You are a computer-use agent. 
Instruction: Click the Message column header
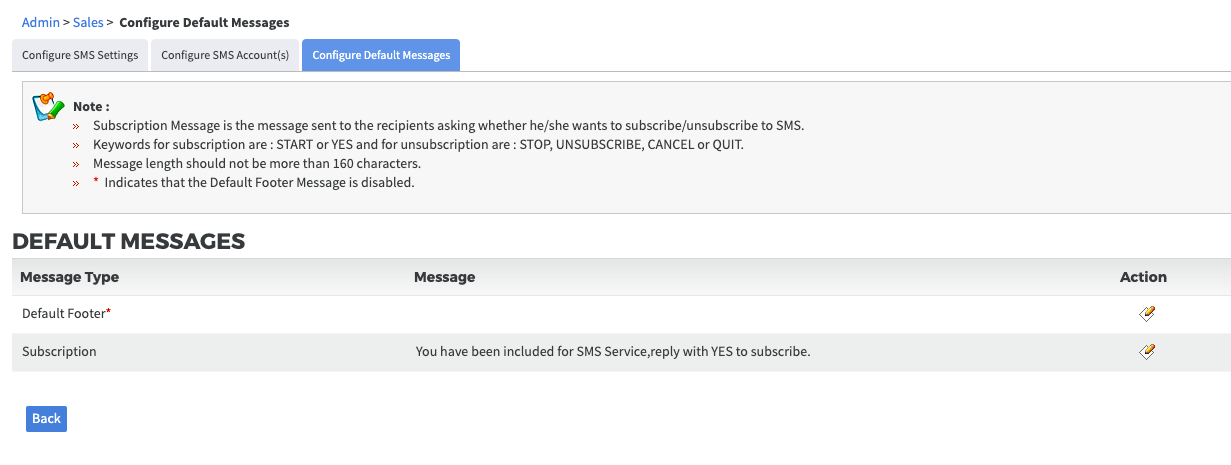[444, 277]
